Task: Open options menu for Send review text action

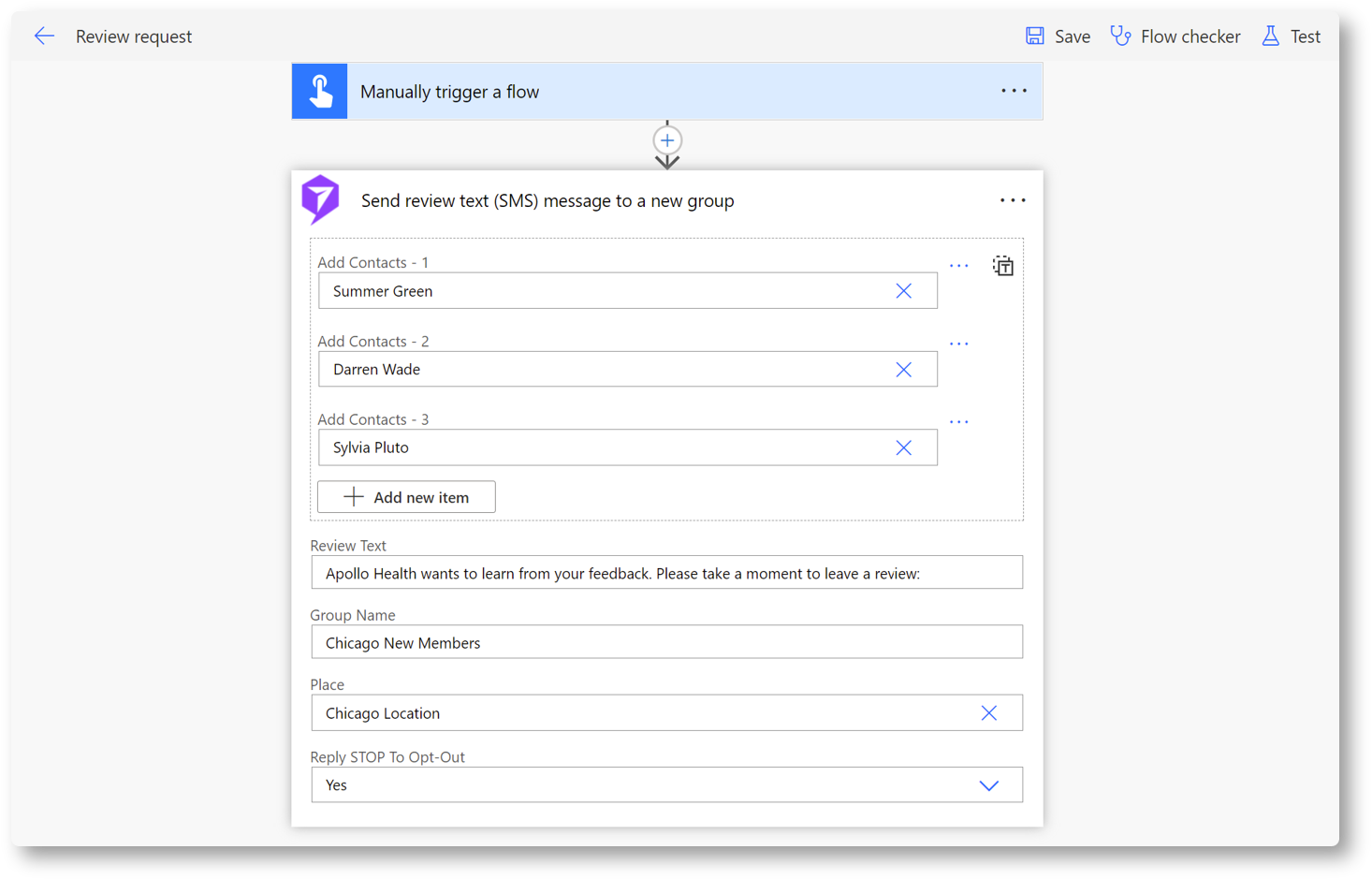Action: [x=1012, y=200]
